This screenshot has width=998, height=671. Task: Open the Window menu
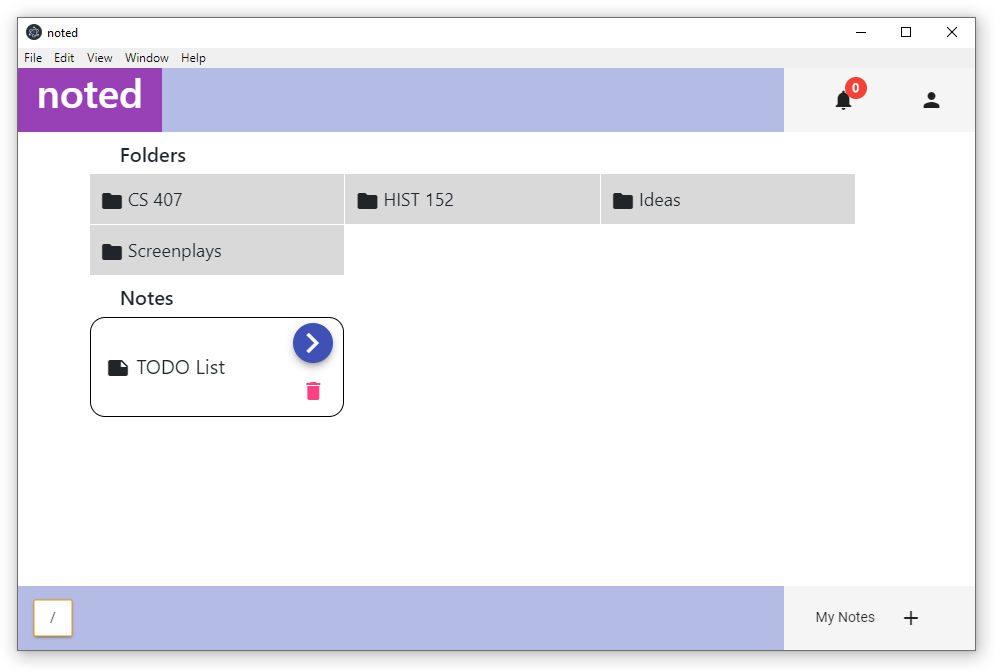tap(146, 58)
